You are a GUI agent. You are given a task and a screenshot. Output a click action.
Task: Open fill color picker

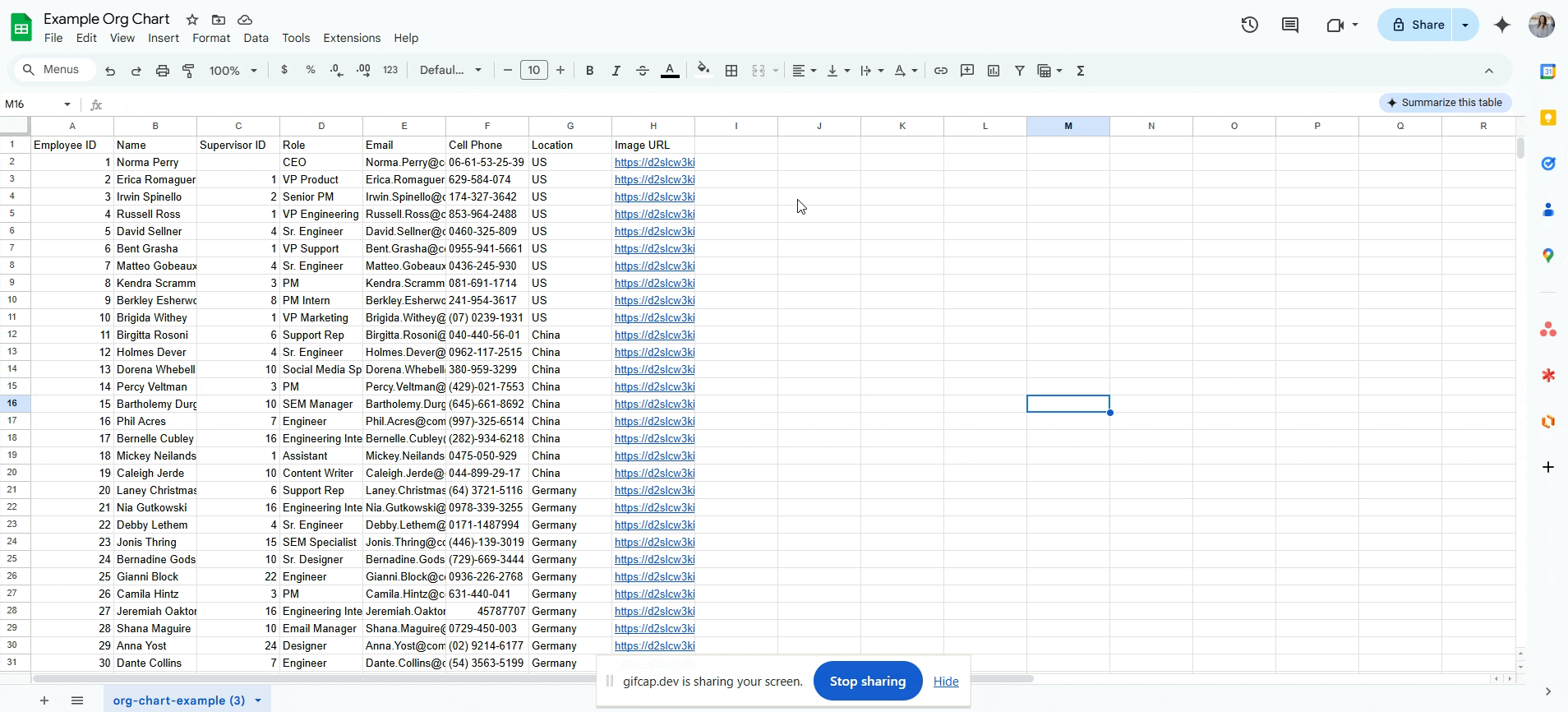coord(703,69)
